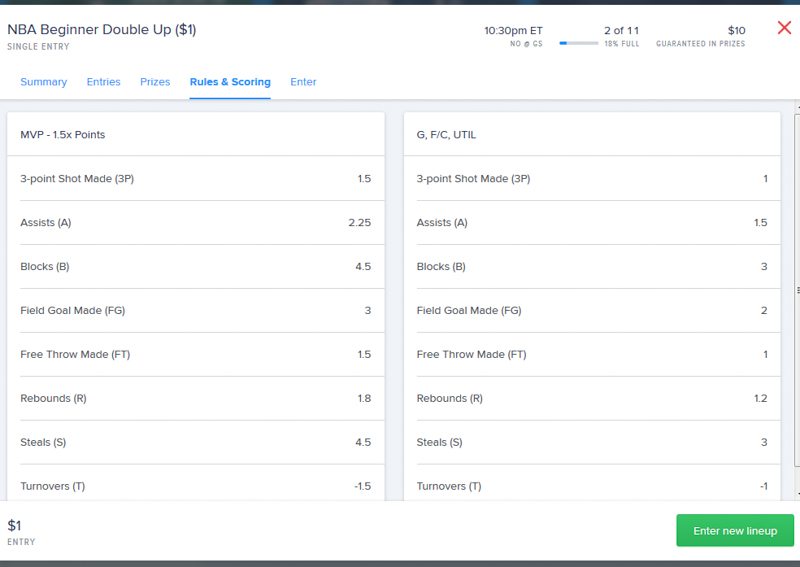This screenshot has width=800, height=567.
Task: Click UTIL 3-point Shot Made value 1
Action: 765,179
